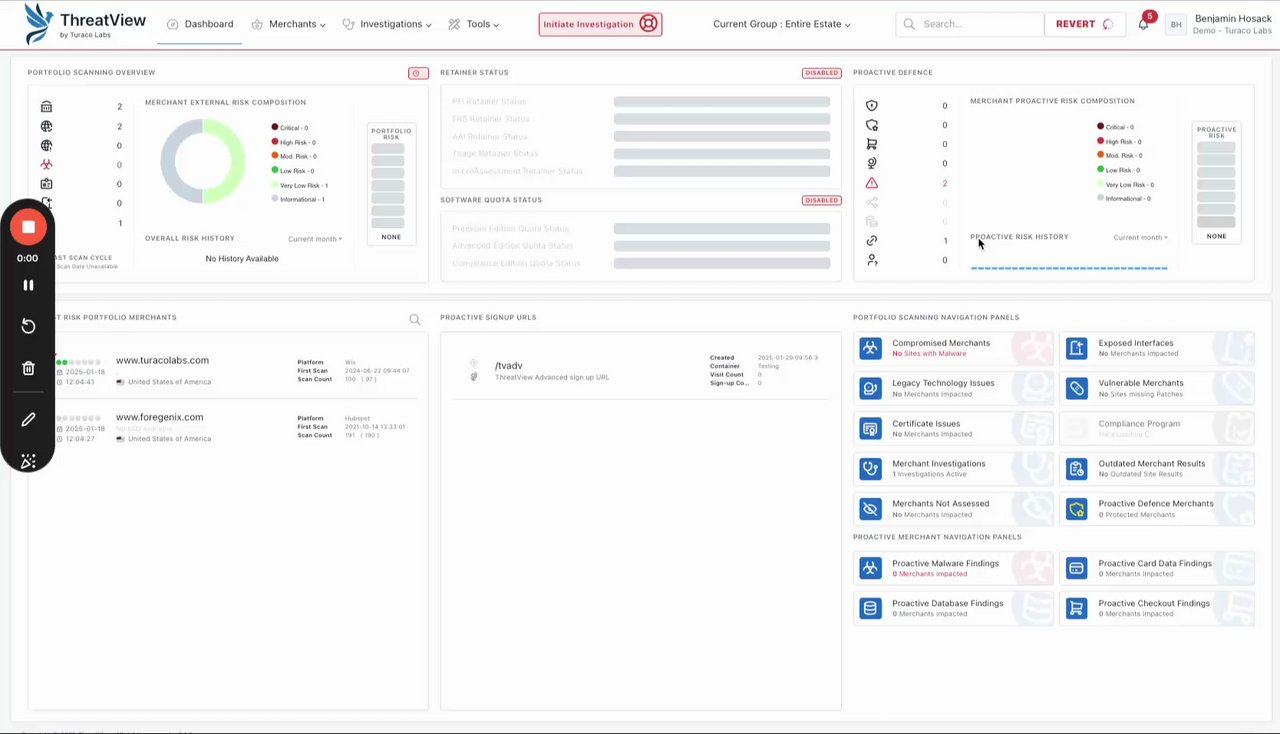Click the Software Quota Status DISABLED badge

pos(821,200)
